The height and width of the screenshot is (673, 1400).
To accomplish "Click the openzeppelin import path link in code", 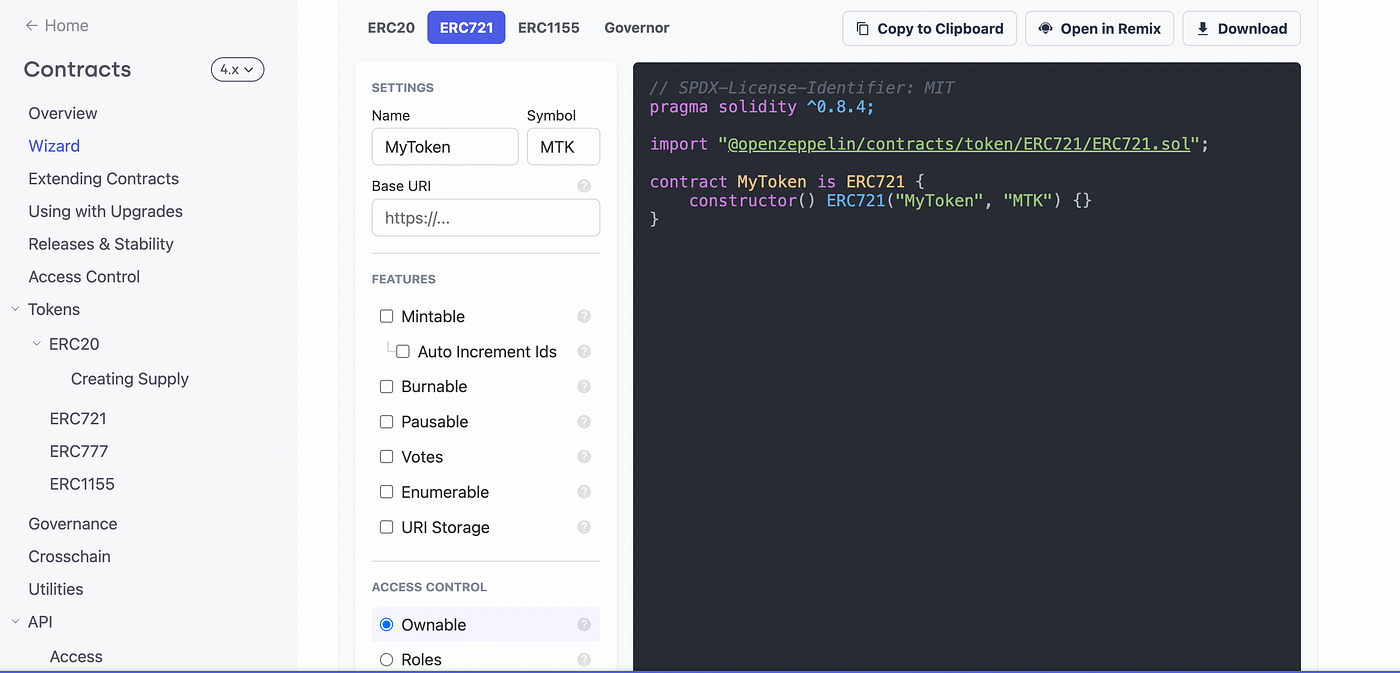I will (x=959, y=144).
